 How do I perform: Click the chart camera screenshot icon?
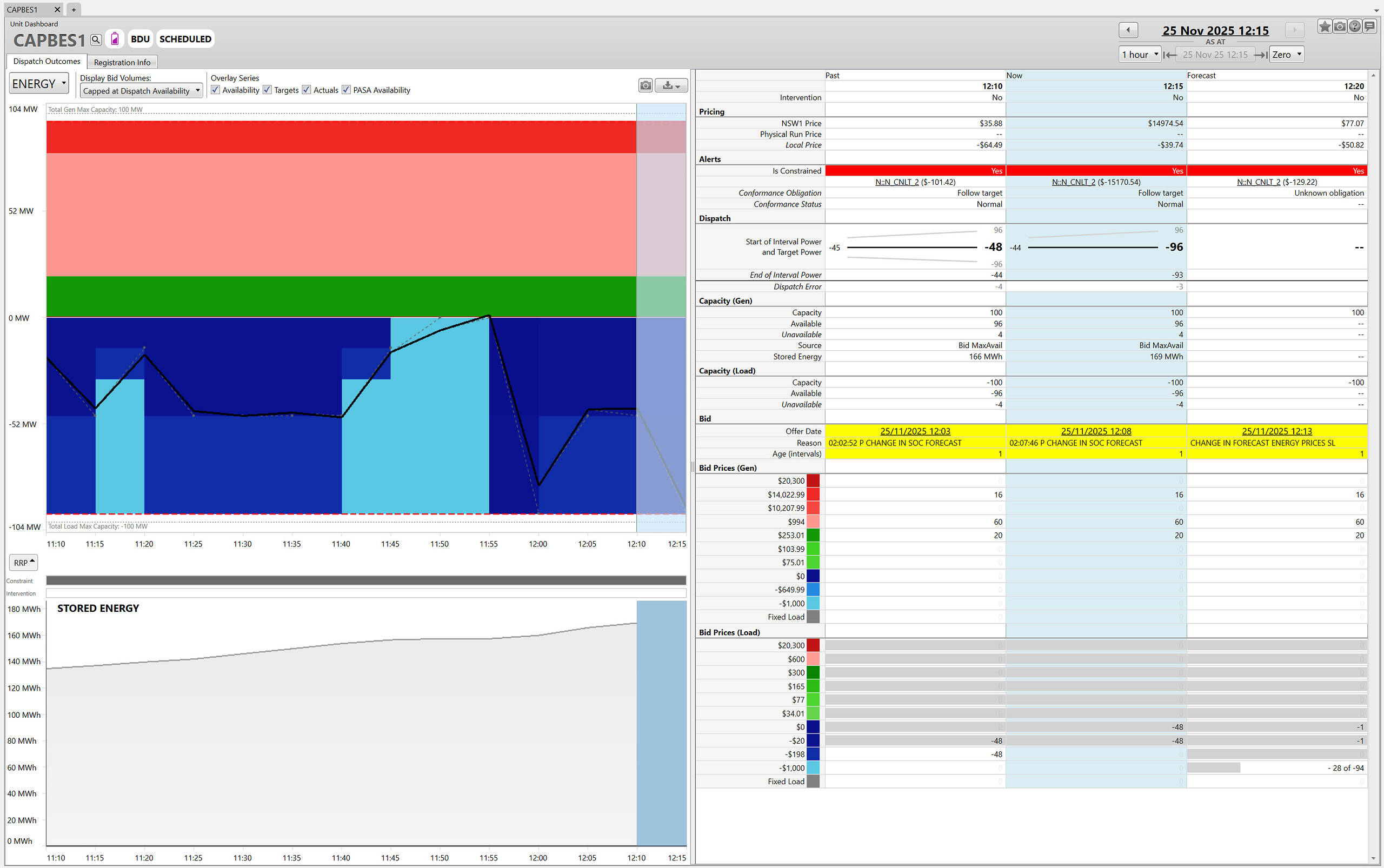(x=646, y=85)
